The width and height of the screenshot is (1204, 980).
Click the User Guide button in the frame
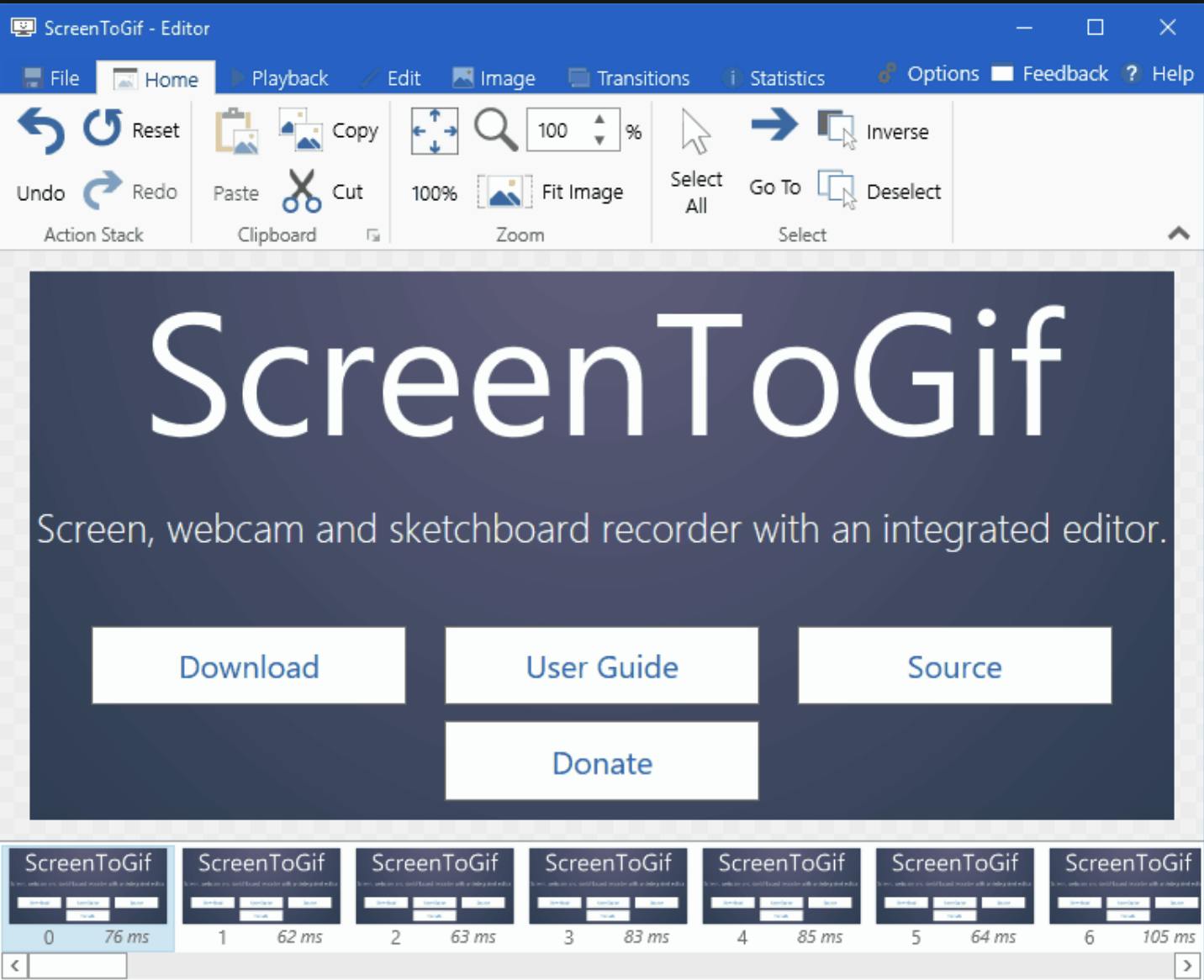point(602,666)
